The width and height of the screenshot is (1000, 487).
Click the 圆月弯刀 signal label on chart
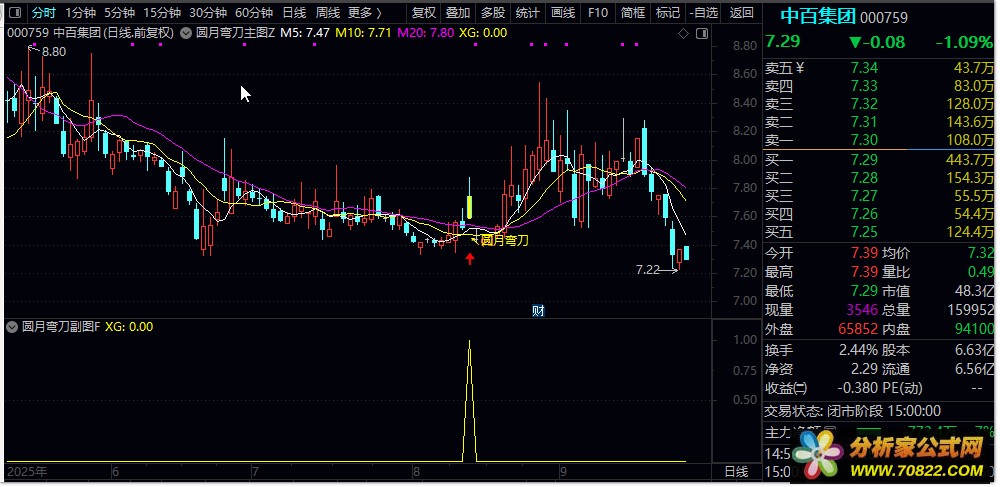pyautogui.click(x=504, y=240)
